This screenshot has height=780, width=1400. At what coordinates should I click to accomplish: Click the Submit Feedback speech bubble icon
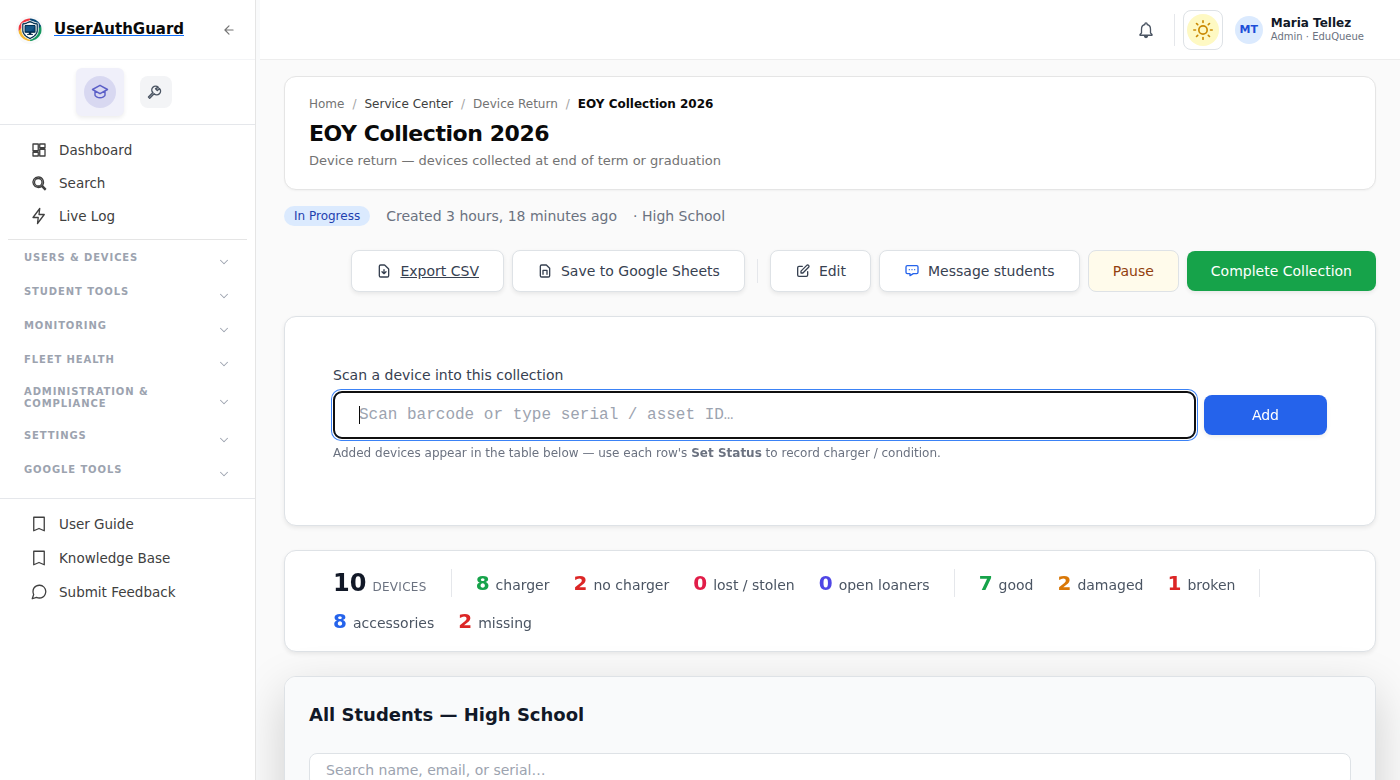pyautogui.click(x=39, y=592)
